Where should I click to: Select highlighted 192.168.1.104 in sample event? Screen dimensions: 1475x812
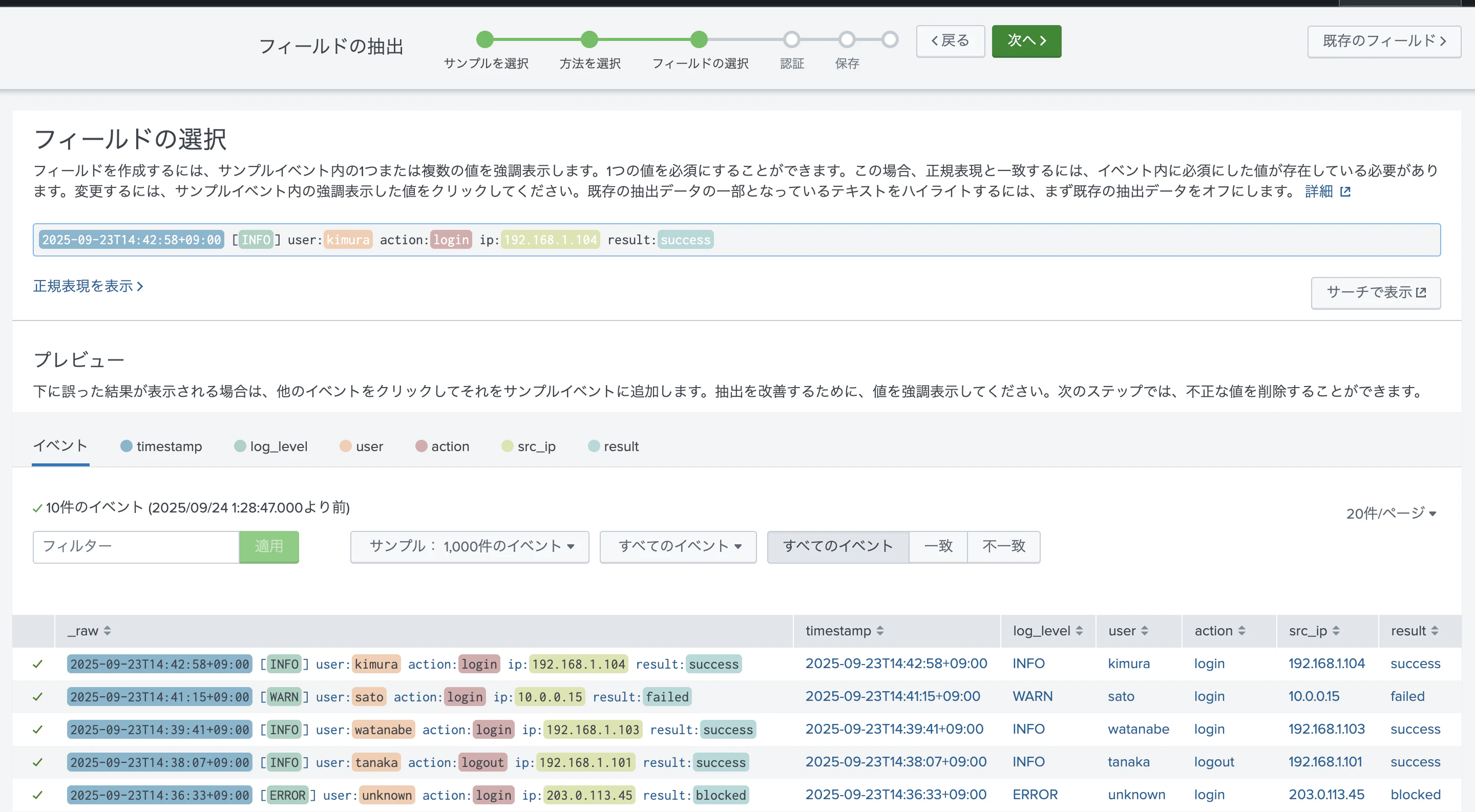[x=550, y=240]
